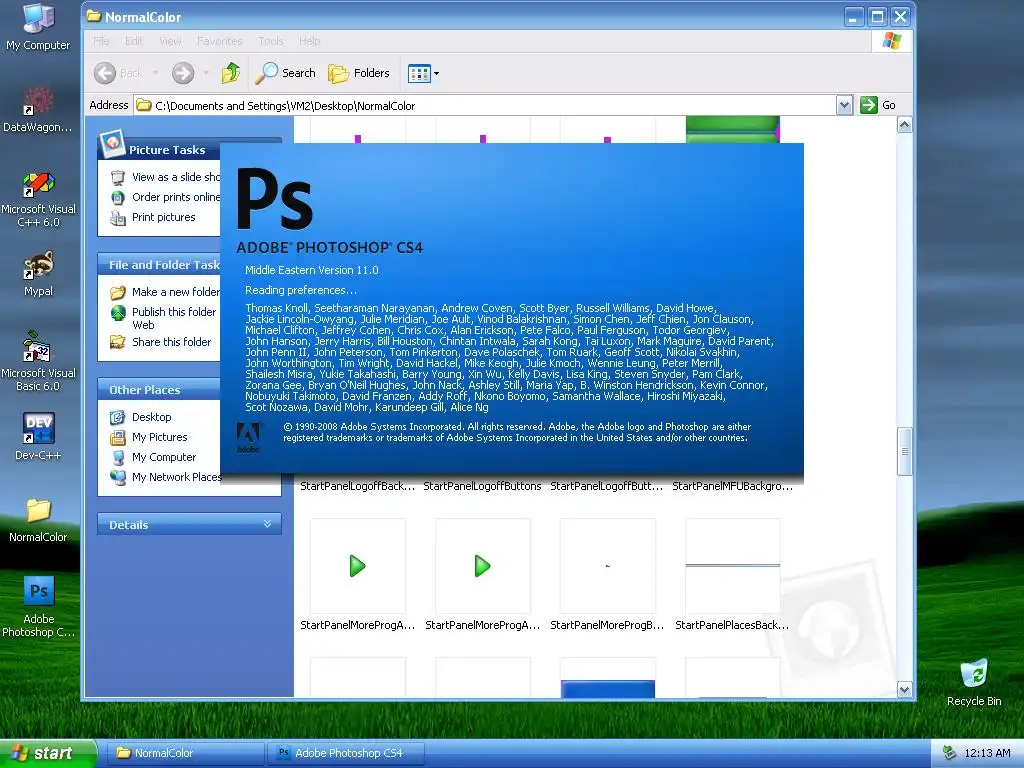Click the taskbar clock 12:13 AM

[x=987, y=753]
